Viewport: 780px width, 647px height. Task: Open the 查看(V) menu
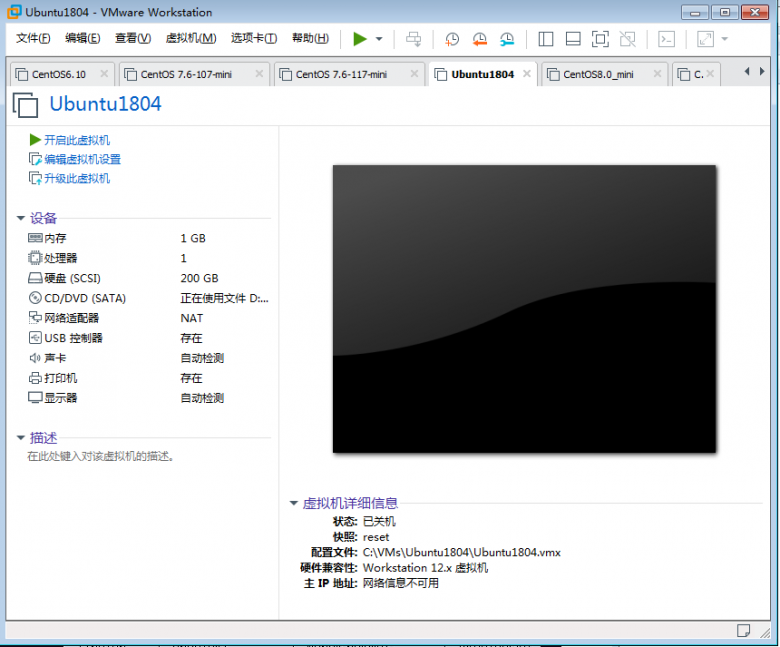[x=133, y=38]
